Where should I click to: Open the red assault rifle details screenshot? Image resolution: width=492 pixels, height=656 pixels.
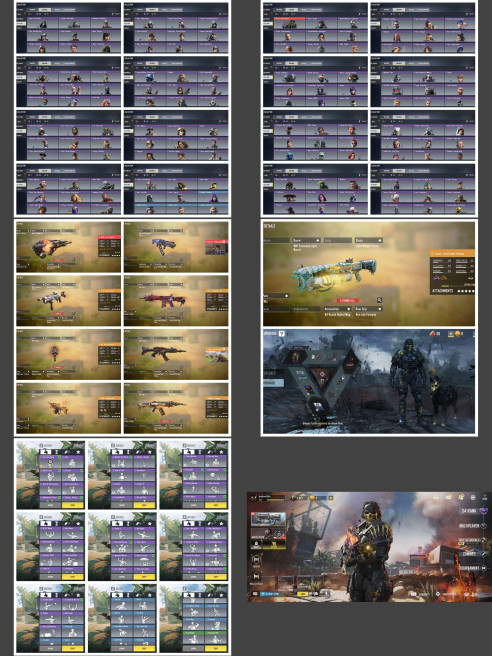tap(176, 301)
